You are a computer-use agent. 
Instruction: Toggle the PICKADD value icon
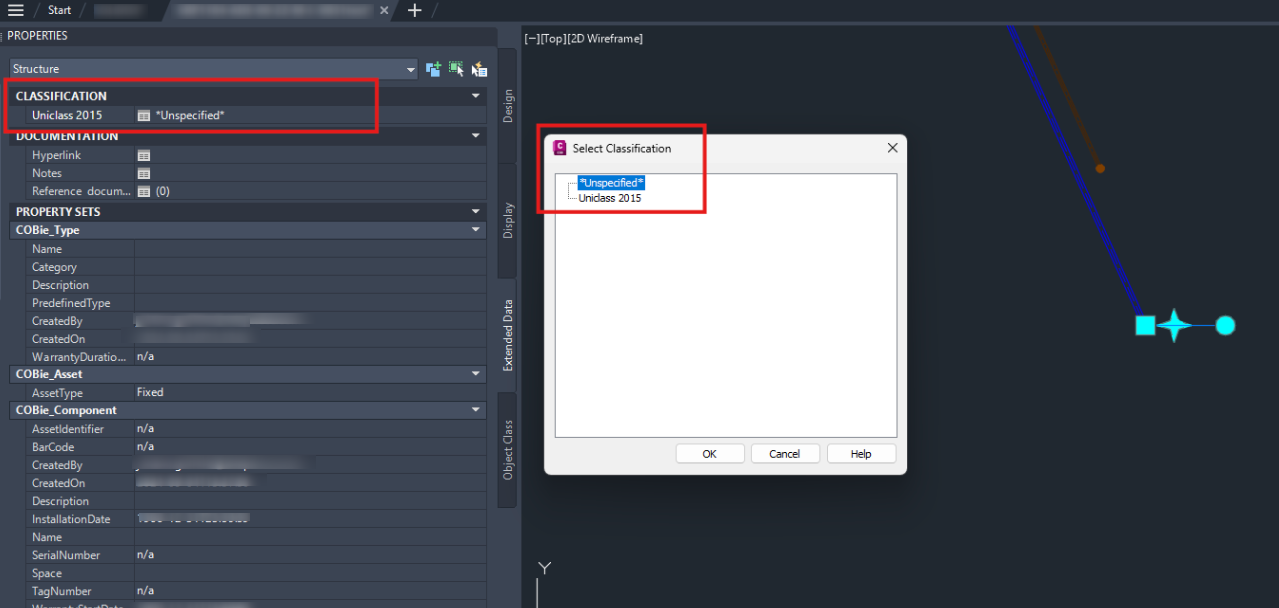pos(434,68)
